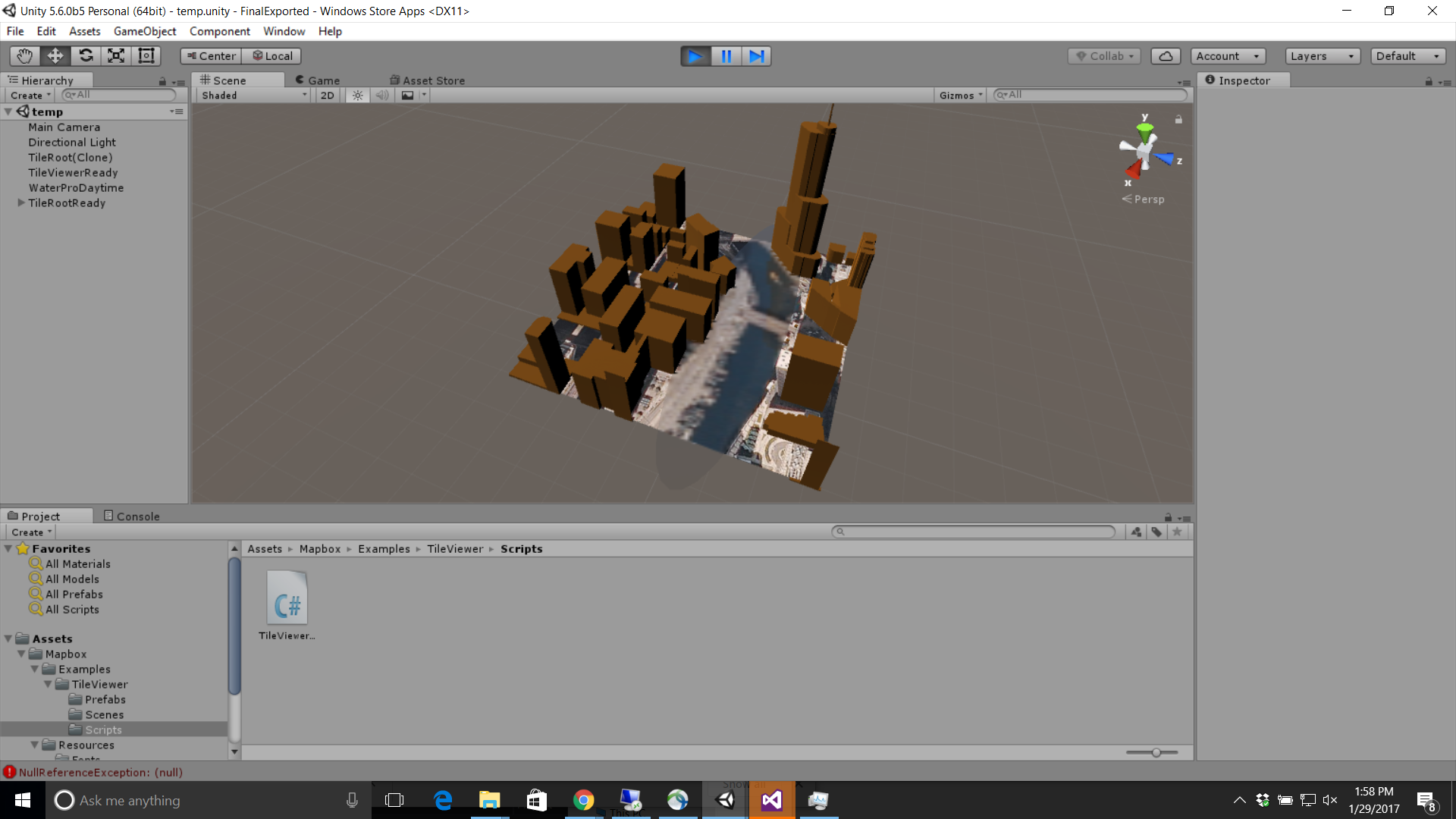Click the Center pivot button
This screenshot has width=1456, height=819.
click(211, 56)
